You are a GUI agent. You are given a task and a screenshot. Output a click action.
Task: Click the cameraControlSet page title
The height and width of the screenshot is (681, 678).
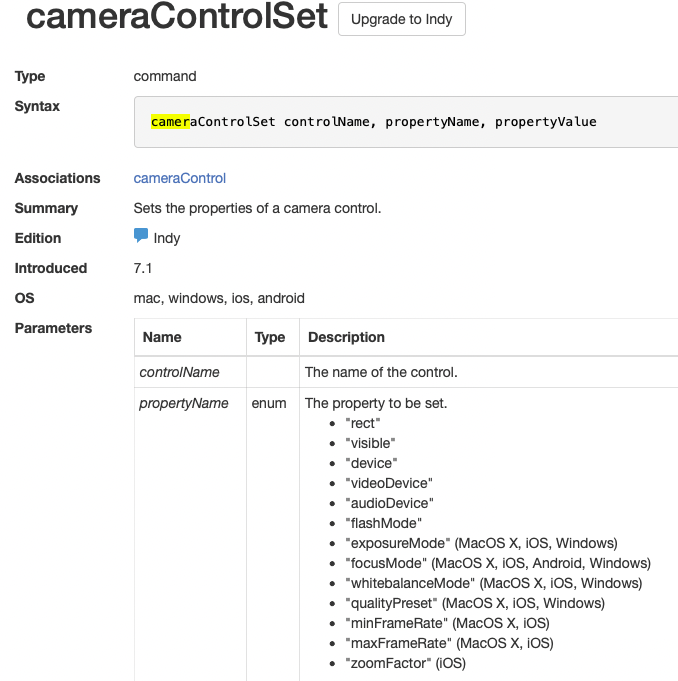(x=177, y=18)
